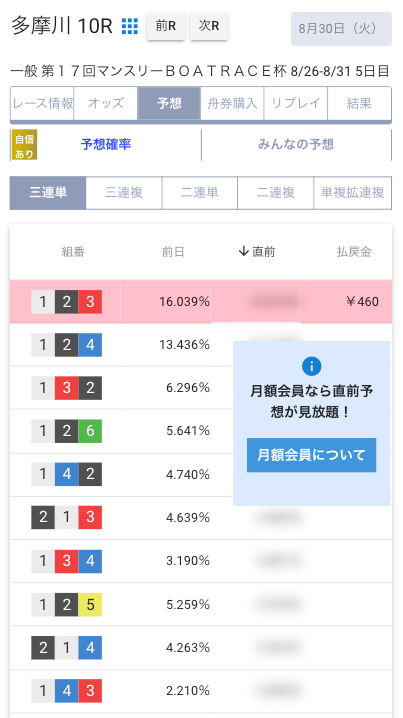Select the 三連複 bet type

tap(124, 193)
